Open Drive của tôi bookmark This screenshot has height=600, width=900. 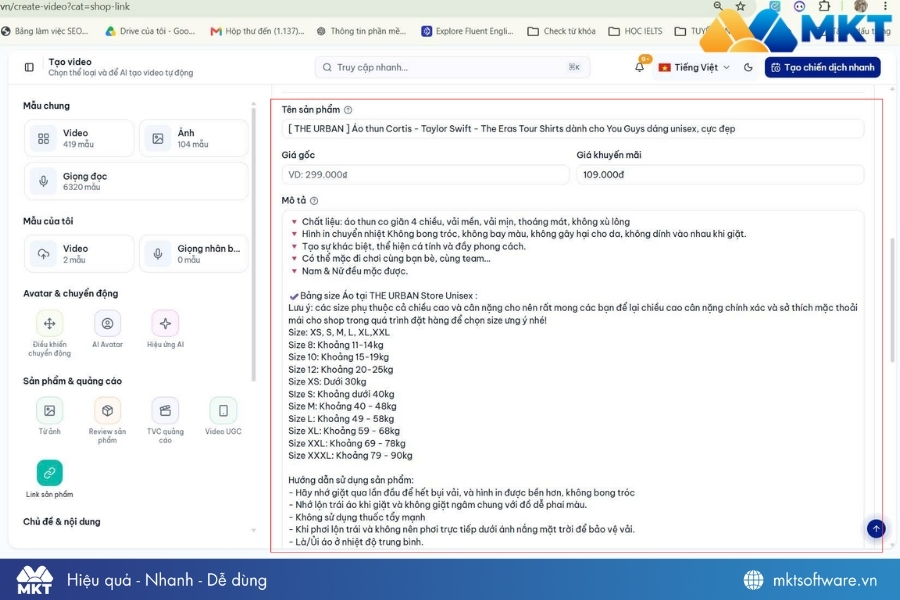(x=150, y=31)
